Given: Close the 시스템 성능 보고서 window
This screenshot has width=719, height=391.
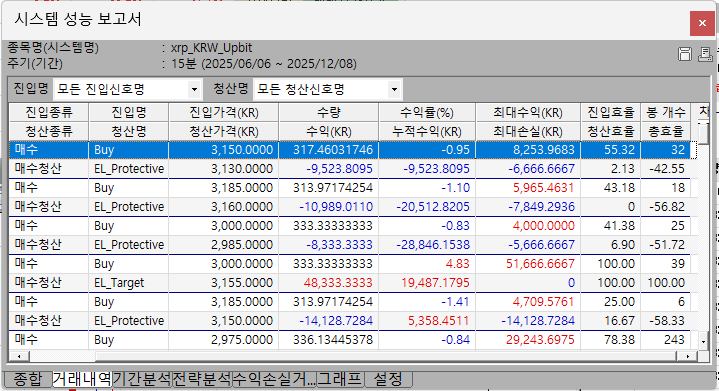Looking at the screenshot, I should [x=702, y=23].
